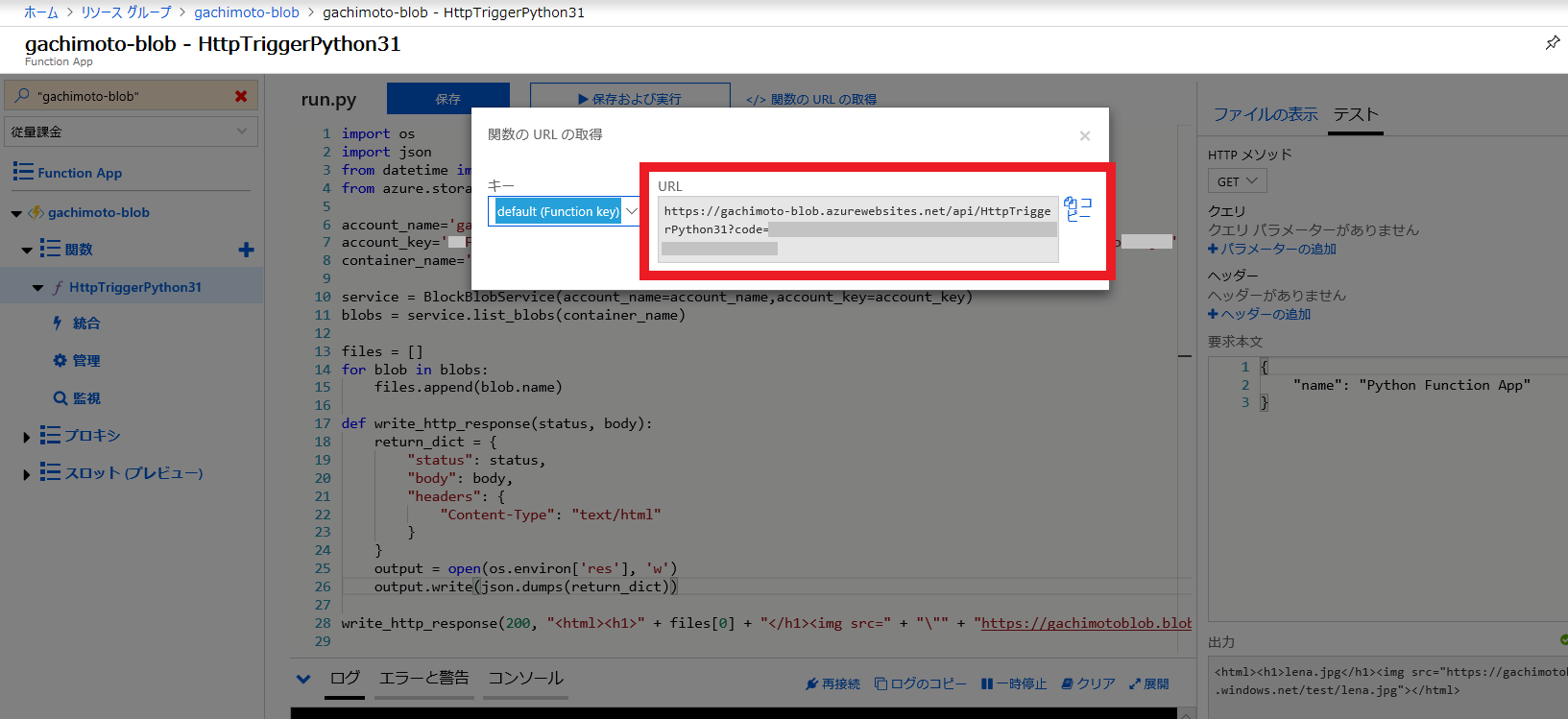Click 展開 expand log button
Screen dimensions: 1568x719
pos(1149,683)
